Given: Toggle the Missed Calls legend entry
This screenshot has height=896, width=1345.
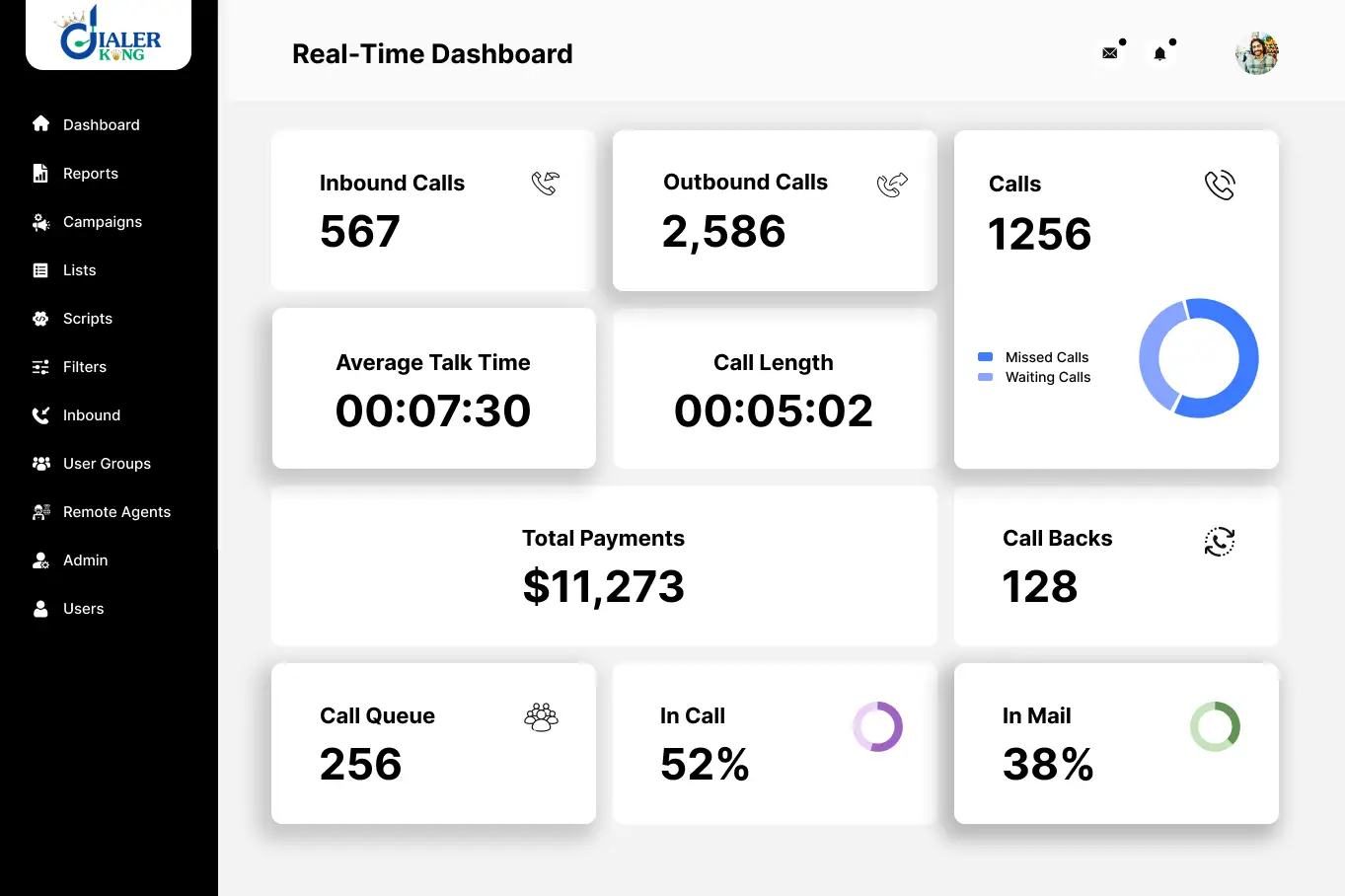Looking at the screenshot, I should tap(1034, 357).
